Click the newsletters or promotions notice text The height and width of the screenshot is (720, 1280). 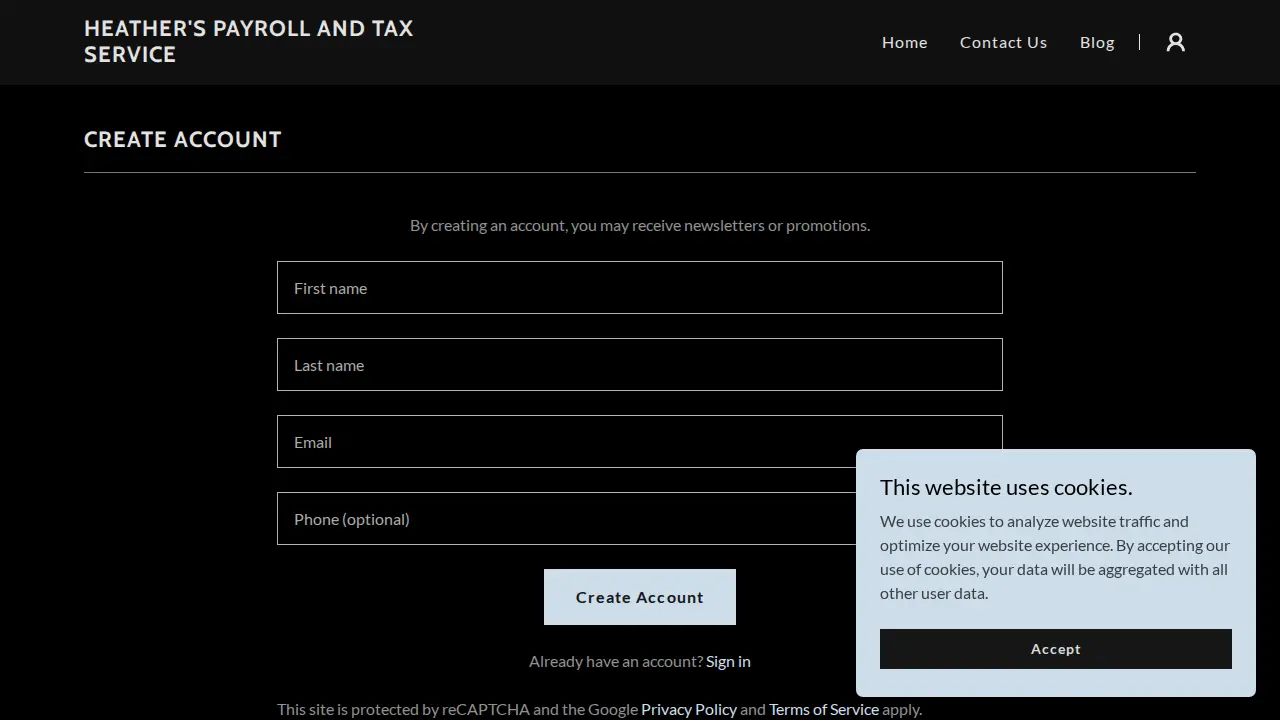click(x=640, y=225)
